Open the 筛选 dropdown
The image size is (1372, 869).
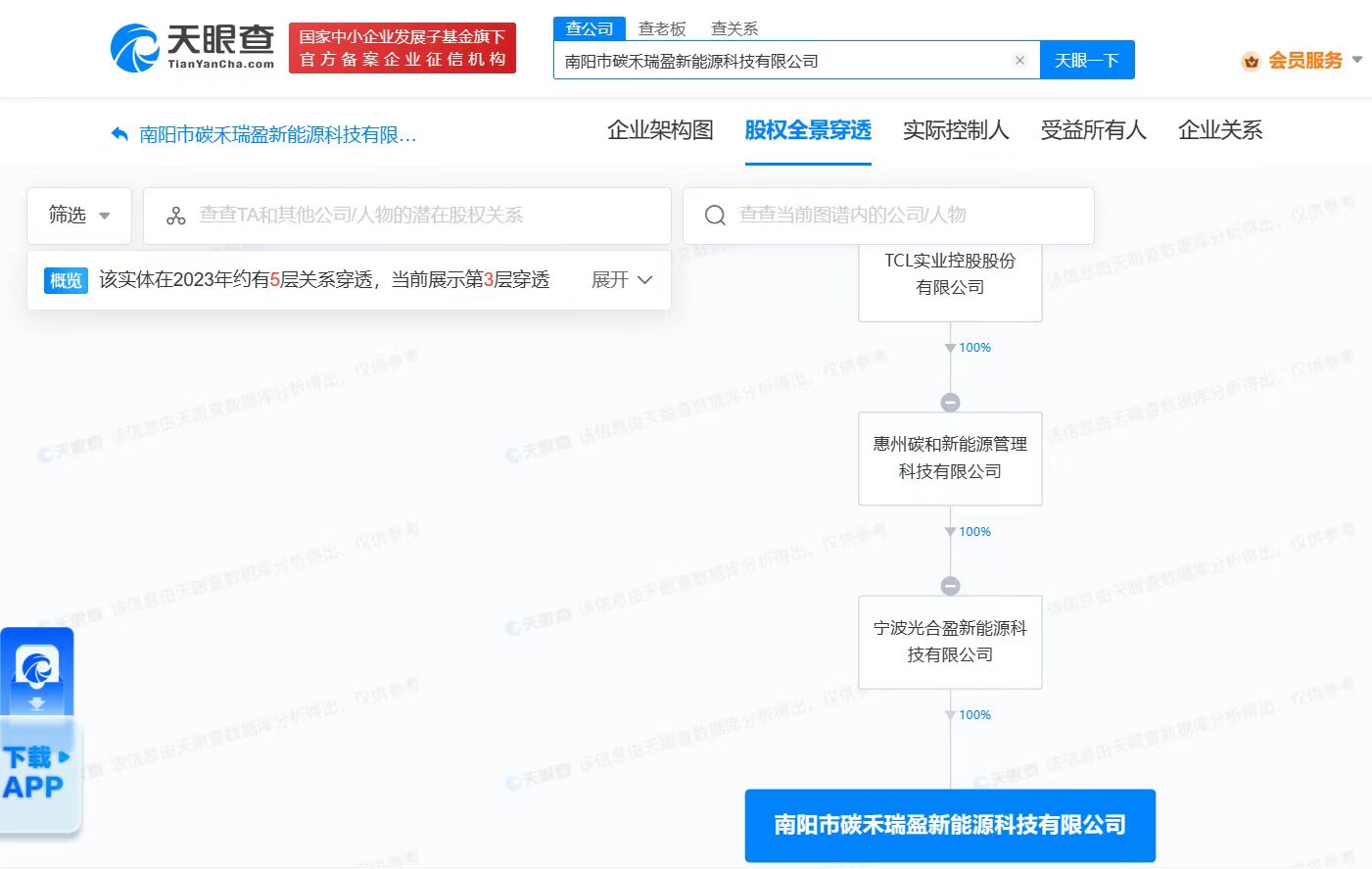(x=78, y=215)
